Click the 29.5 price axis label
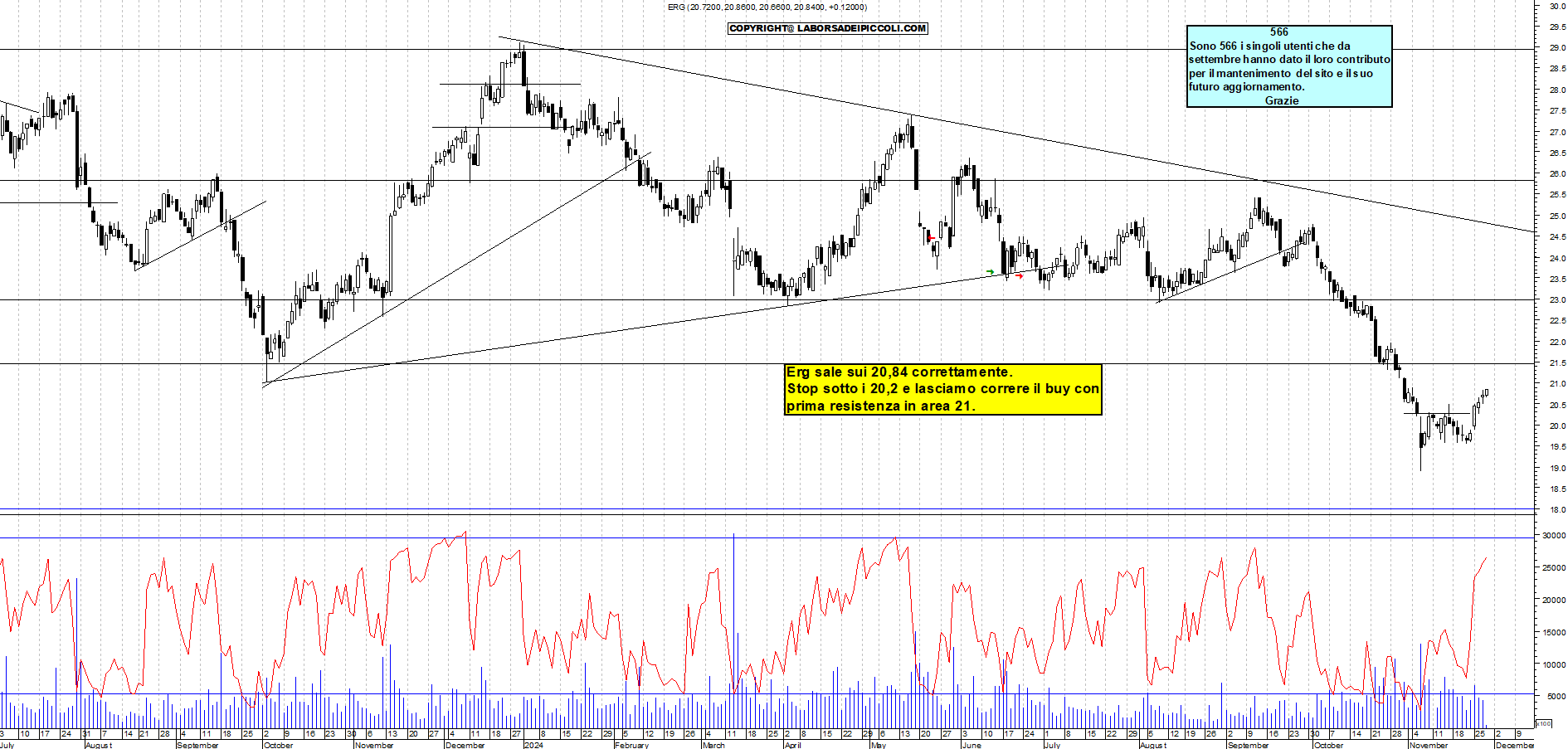1568x749 pixels. (1557, 27)
